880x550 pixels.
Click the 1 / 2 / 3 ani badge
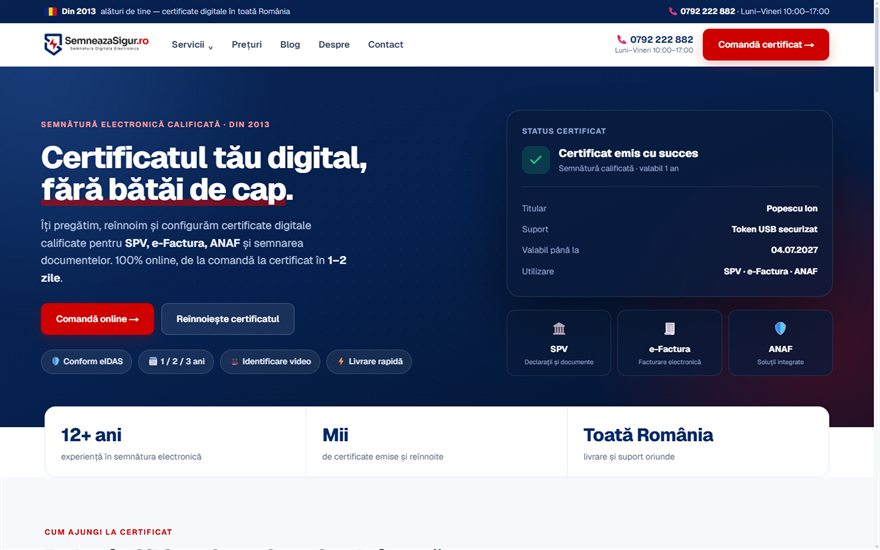(176, 361)
